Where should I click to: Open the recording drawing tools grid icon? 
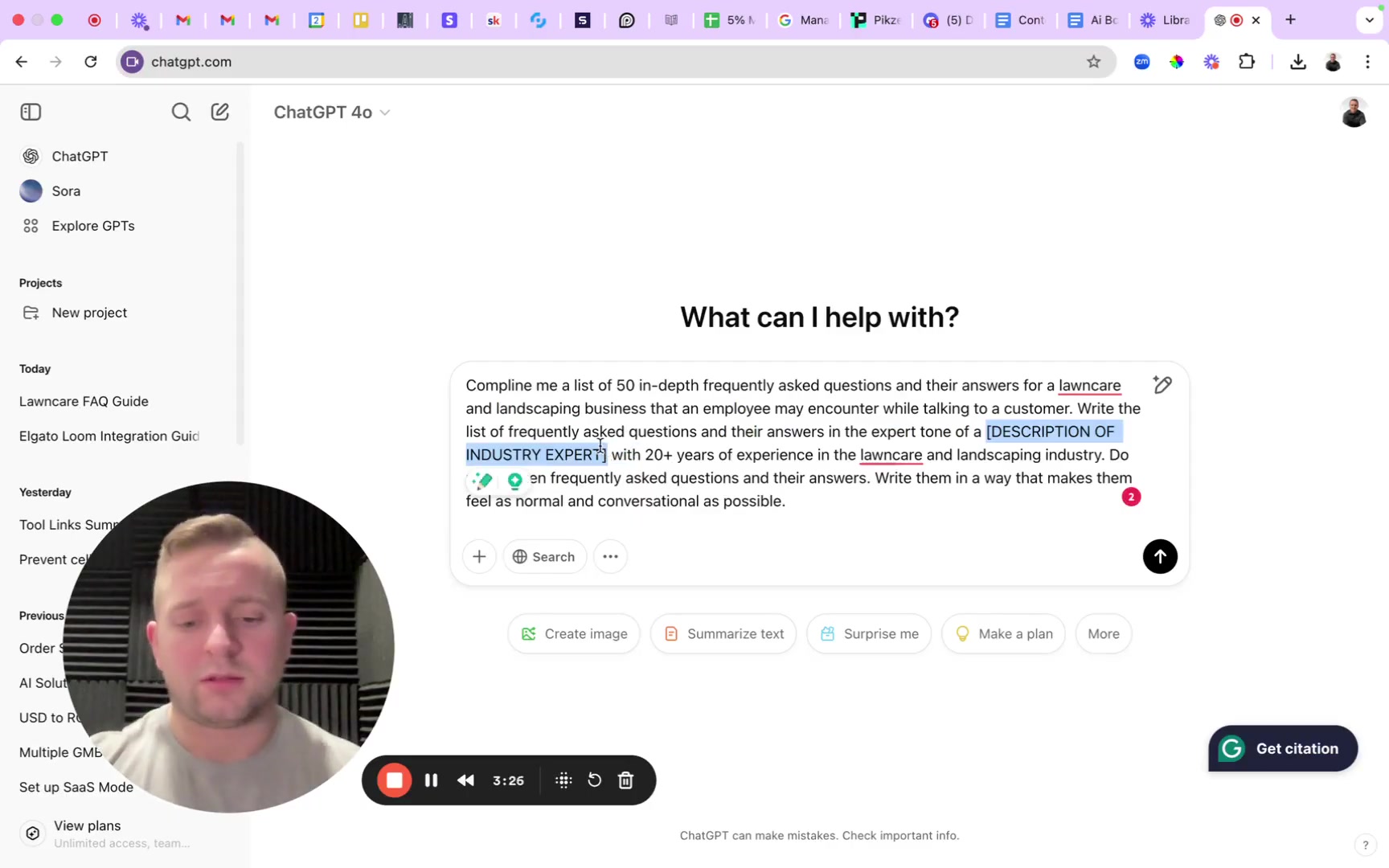pyautogui.click(x=563, y=780)
